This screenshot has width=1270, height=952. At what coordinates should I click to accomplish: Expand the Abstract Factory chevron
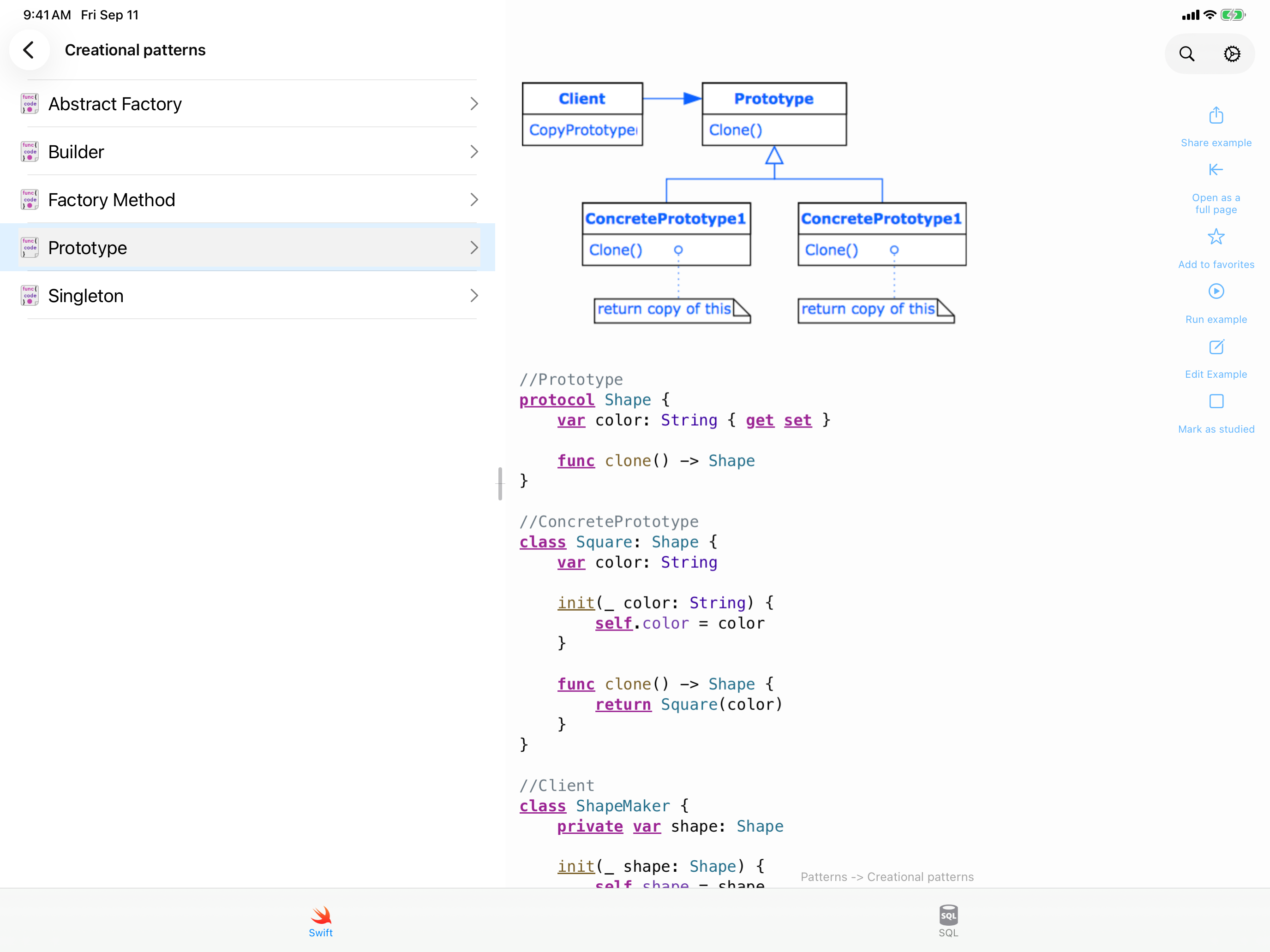click(x=473, y=104)
